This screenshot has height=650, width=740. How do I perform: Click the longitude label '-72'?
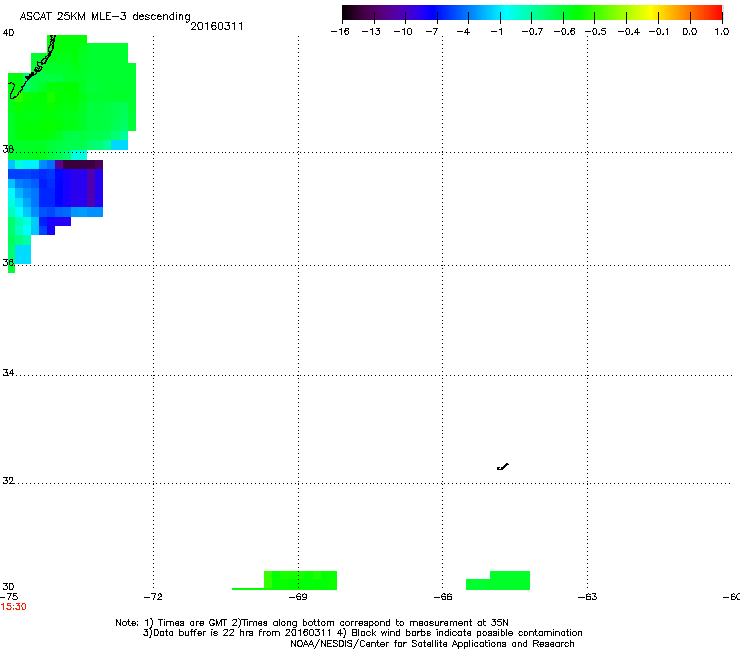(x=153, y=597)
